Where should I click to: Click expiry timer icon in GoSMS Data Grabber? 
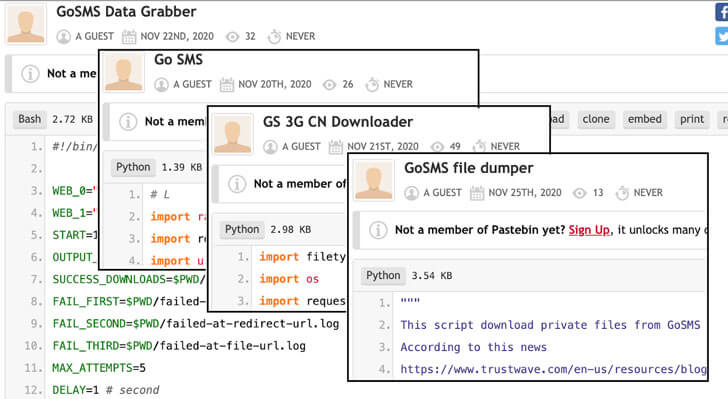[x=274, y=36]
